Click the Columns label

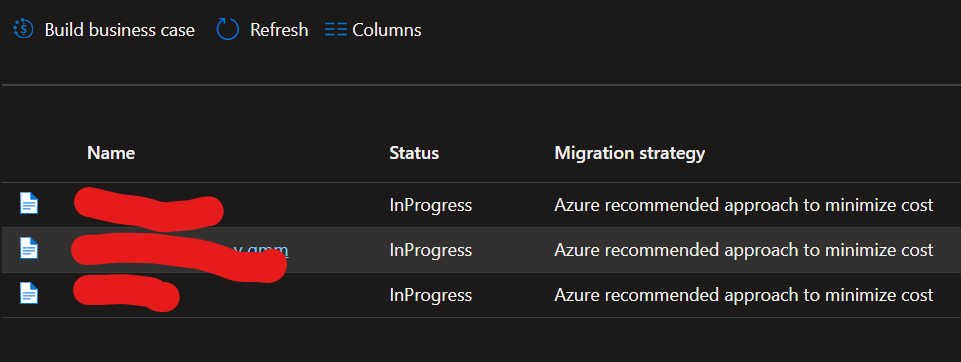pos(387,30)
